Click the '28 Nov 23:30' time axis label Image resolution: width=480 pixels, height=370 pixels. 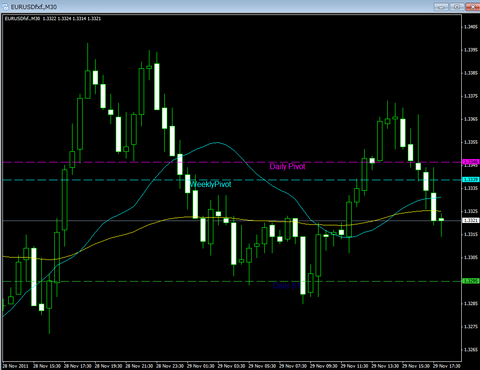click(170, 366)
